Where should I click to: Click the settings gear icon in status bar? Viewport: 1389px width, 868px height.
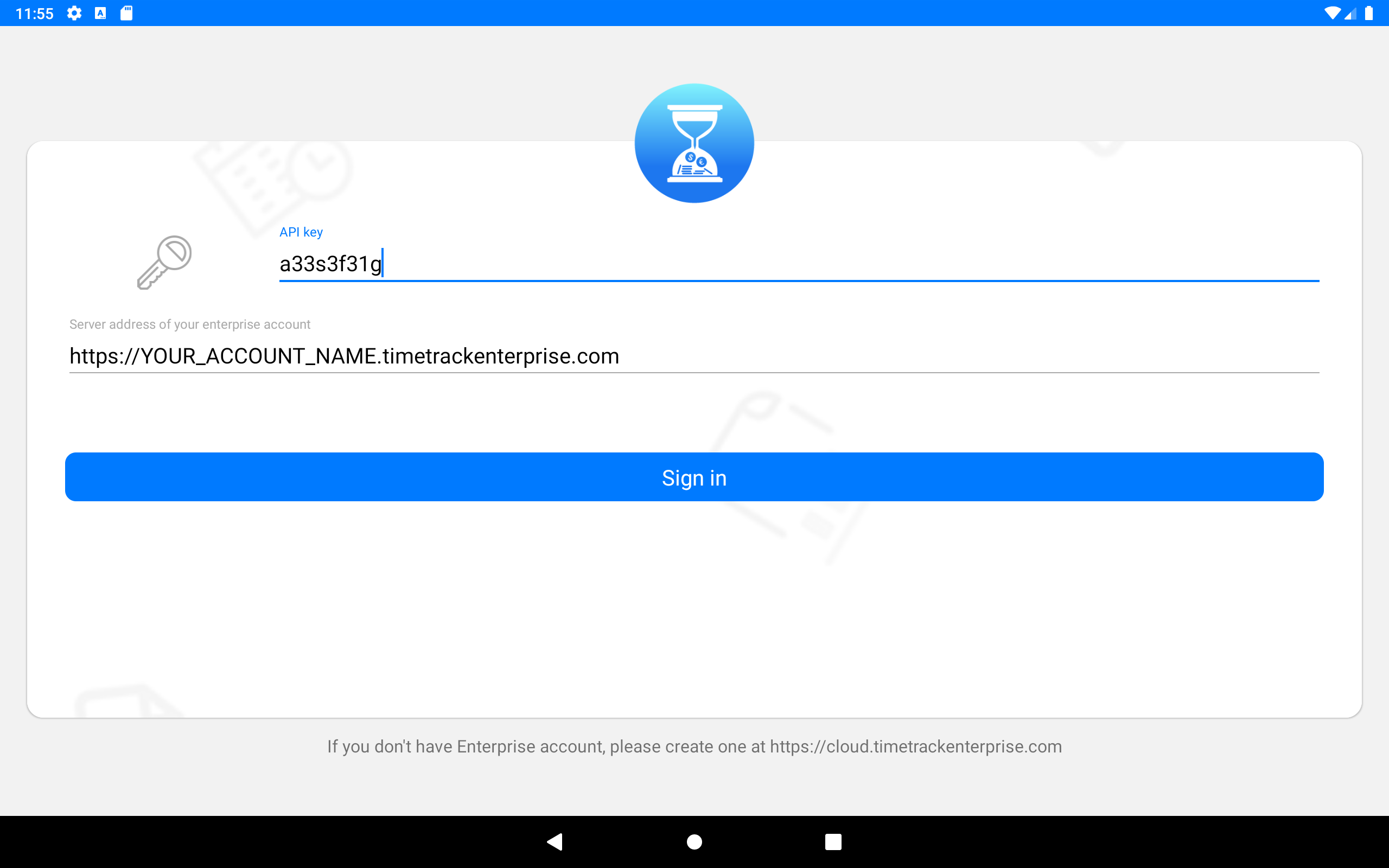tap(75, 13)
